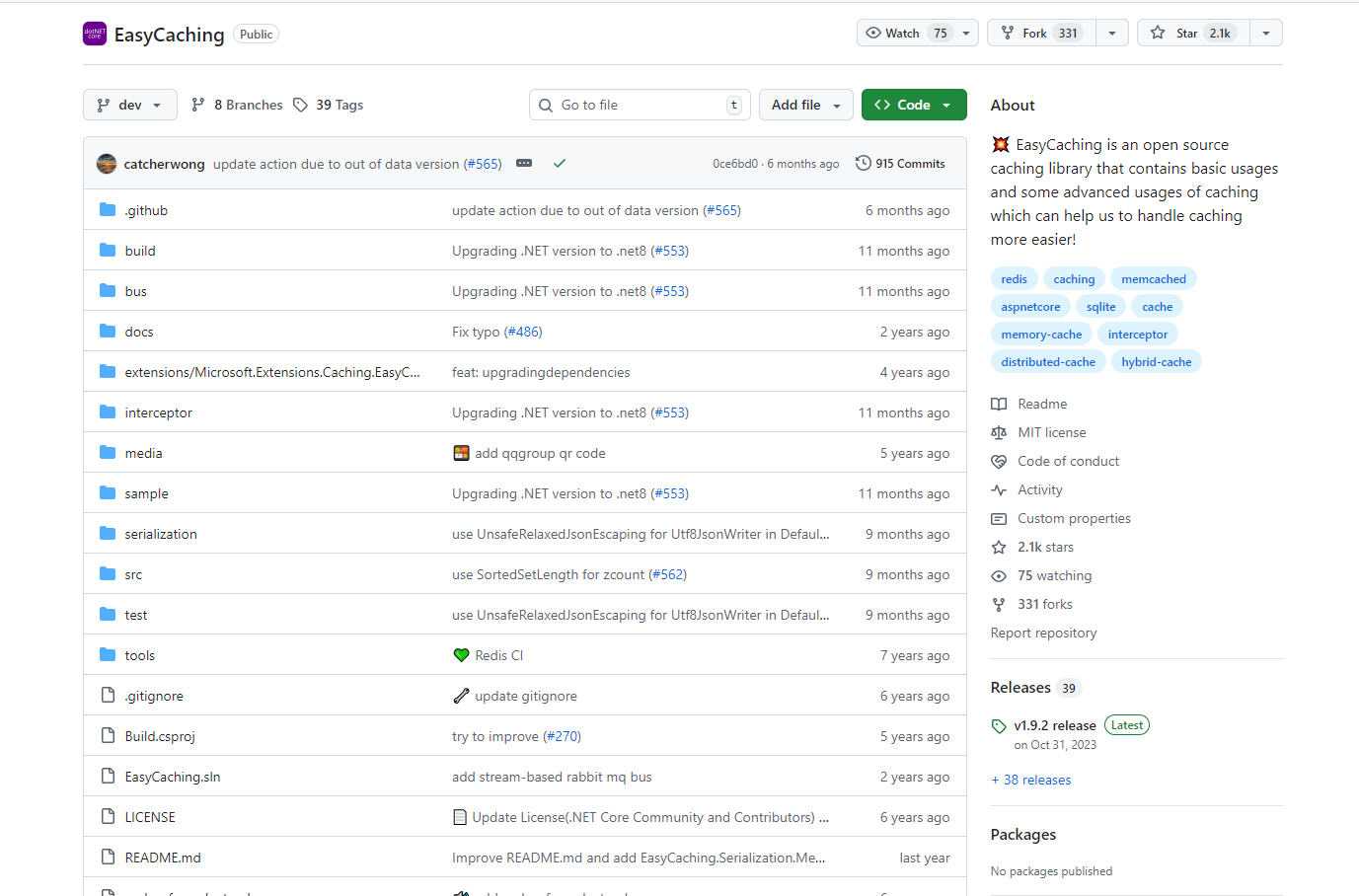
Task: Fork the repository with Fork button
Action: pyautogui.click(x=1041, y=34)
